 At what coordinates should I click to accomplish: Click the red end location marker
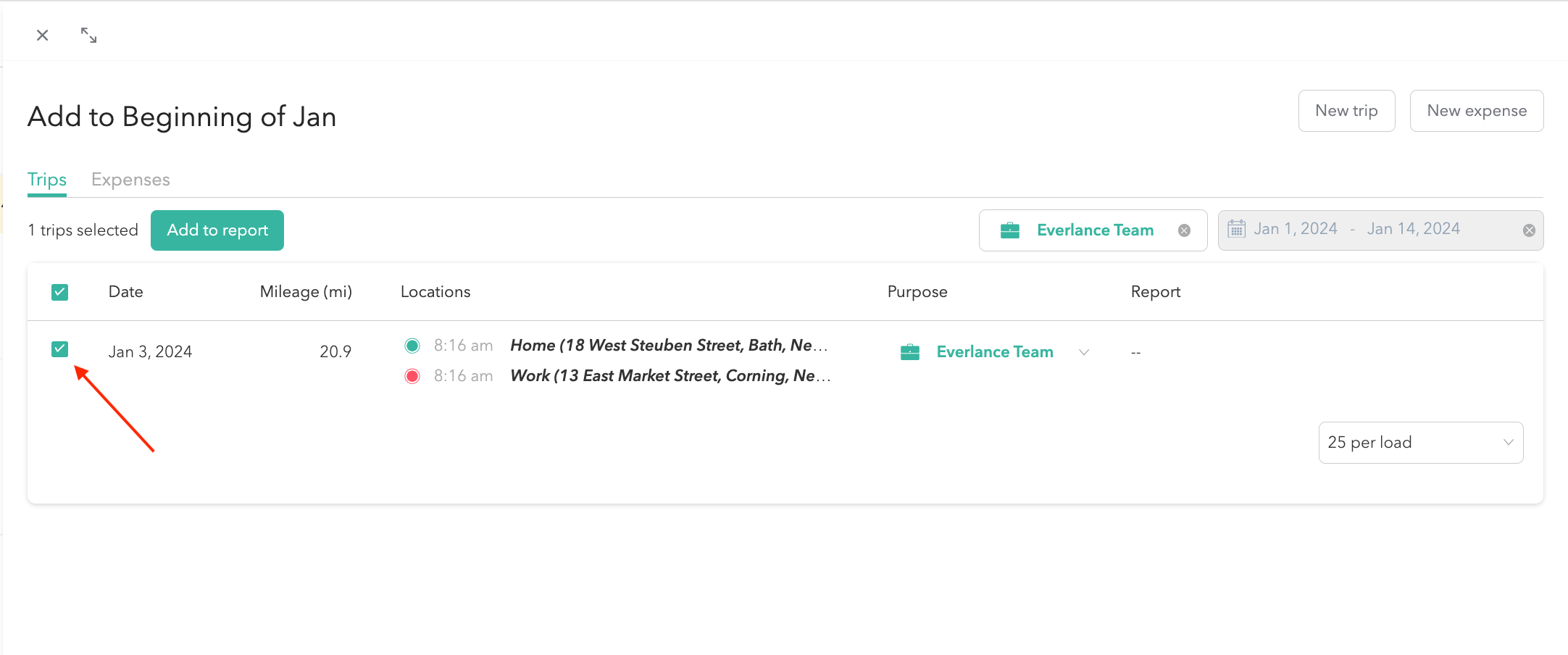[412, 376]
